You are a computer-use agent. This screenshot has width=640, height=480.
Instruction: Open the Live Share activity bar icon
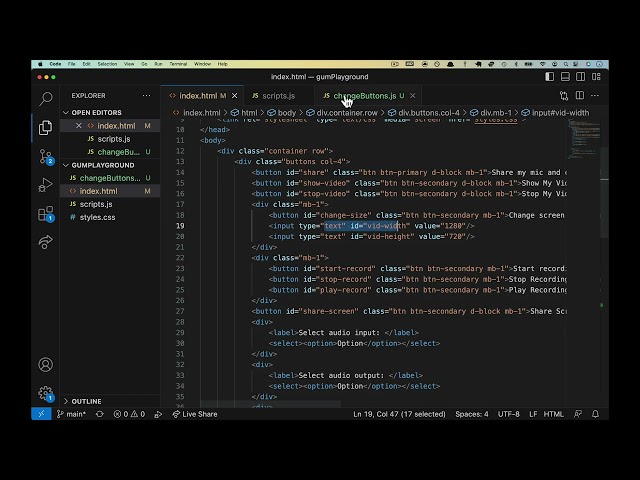(x=45, y=242)
